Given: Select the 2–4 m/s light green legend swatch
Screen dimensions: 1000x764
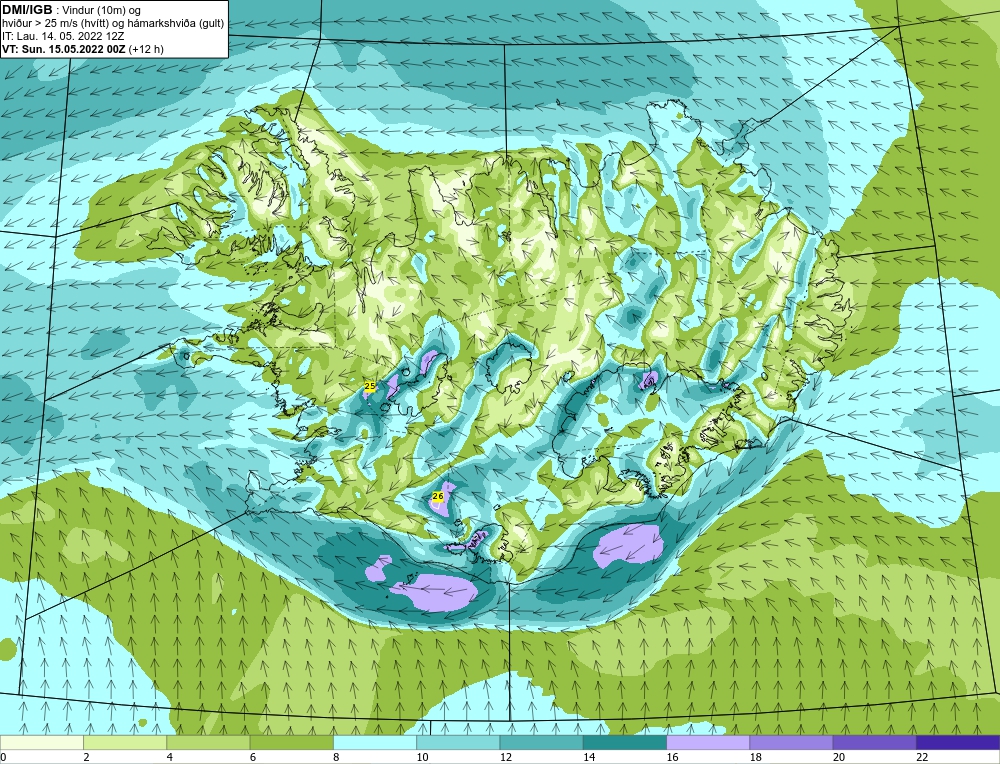Looking at the screenshot, I should (125, 742).
